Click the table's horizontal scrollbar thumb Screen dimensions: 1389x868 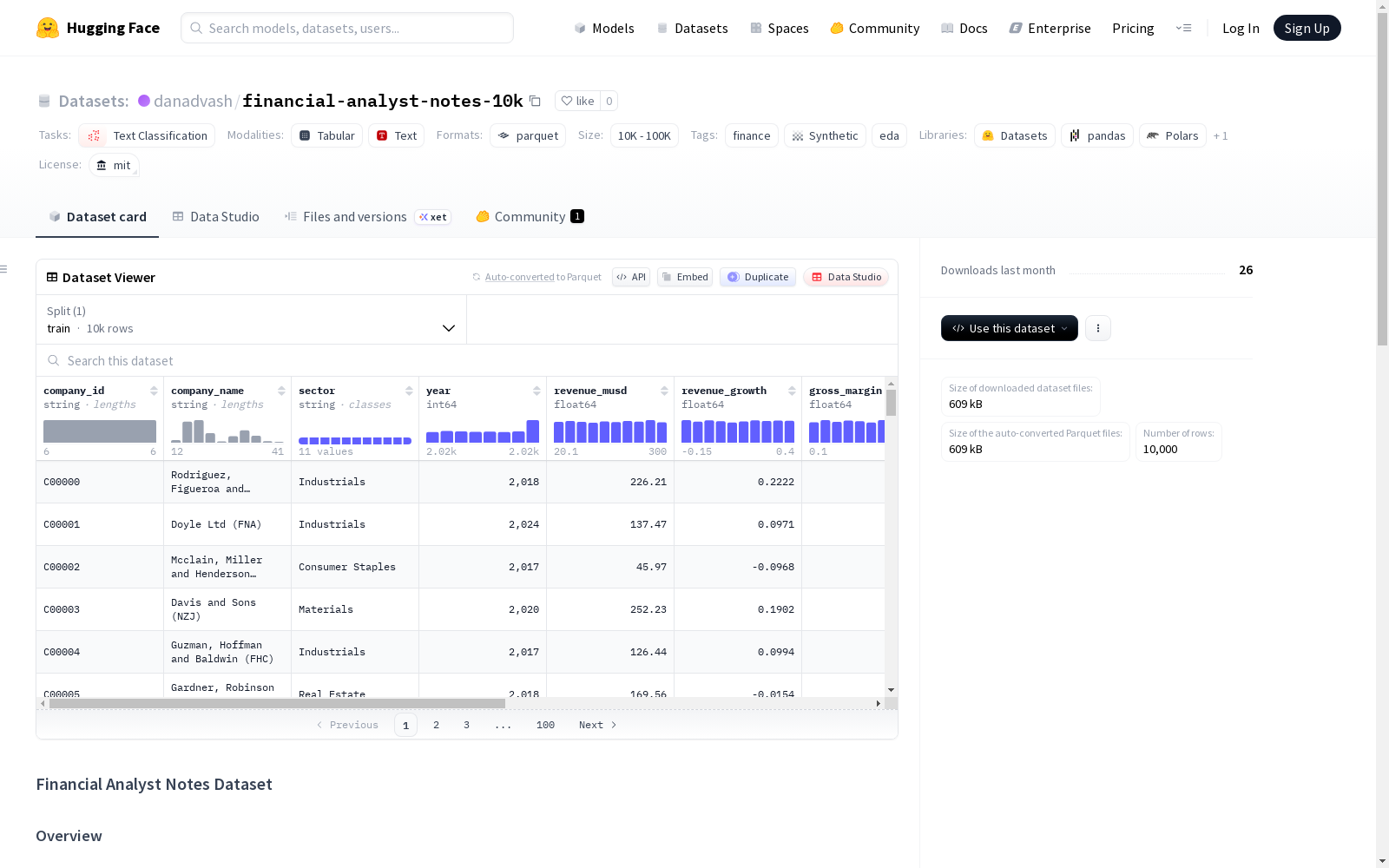277,703
